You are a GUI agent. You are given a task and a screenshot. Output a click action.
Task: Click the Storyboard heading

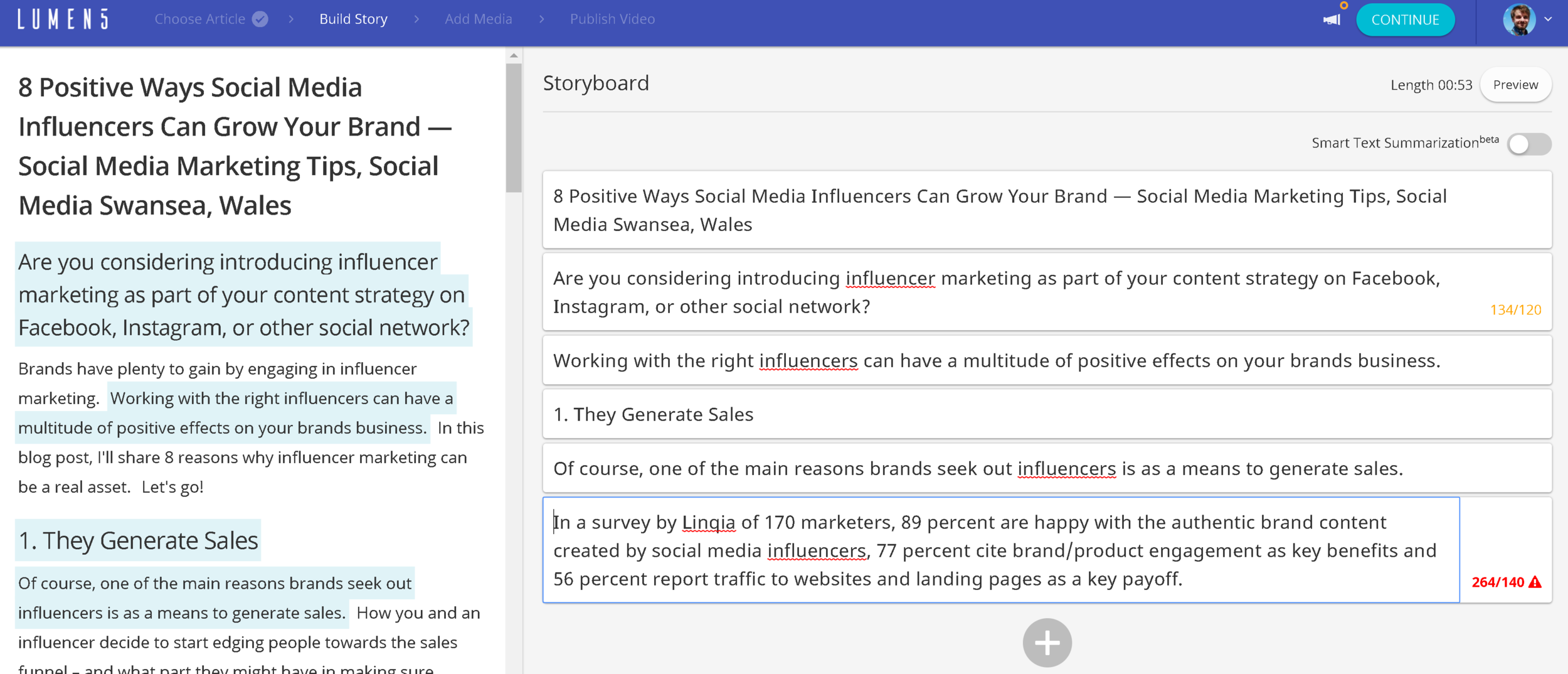coord(596,83)
